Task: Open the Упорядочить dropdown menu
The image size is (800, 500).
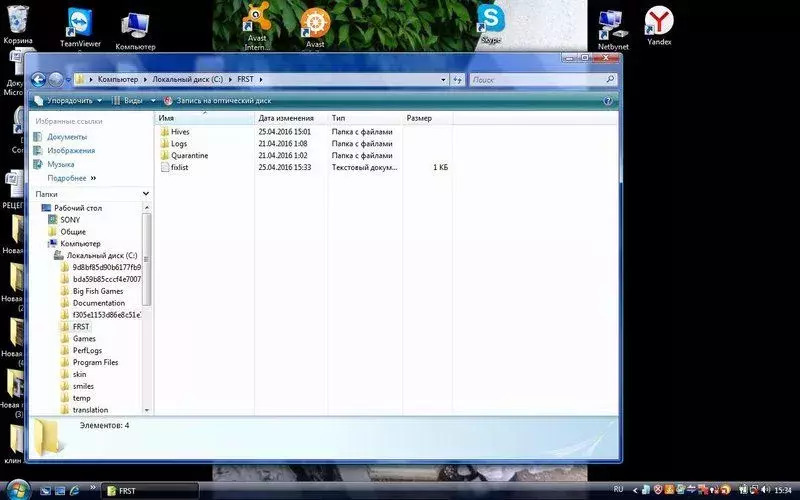Action: coord(68,101)
